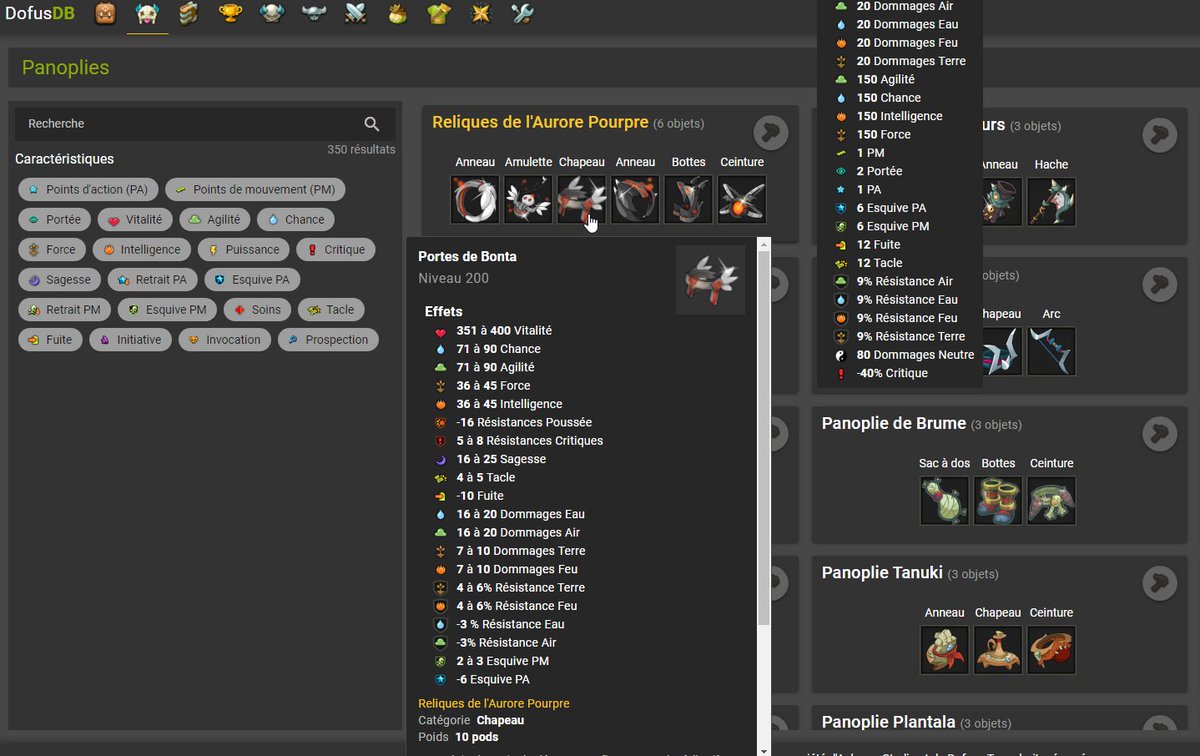The width and height of the screenshot is (1200, 756).
Task: Click Sac à dos item in Panoplie de Brume
Action: tap(945, 501)
